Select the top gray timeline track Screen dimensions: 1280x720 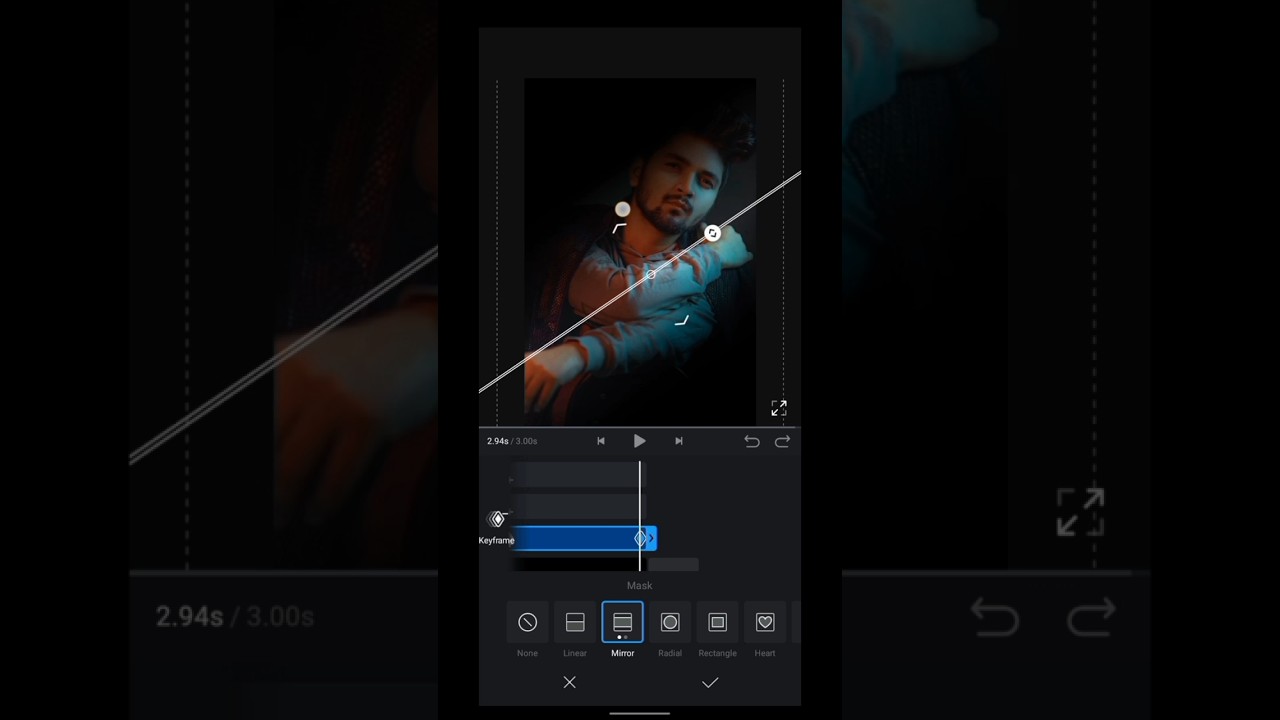pos(578,476)
